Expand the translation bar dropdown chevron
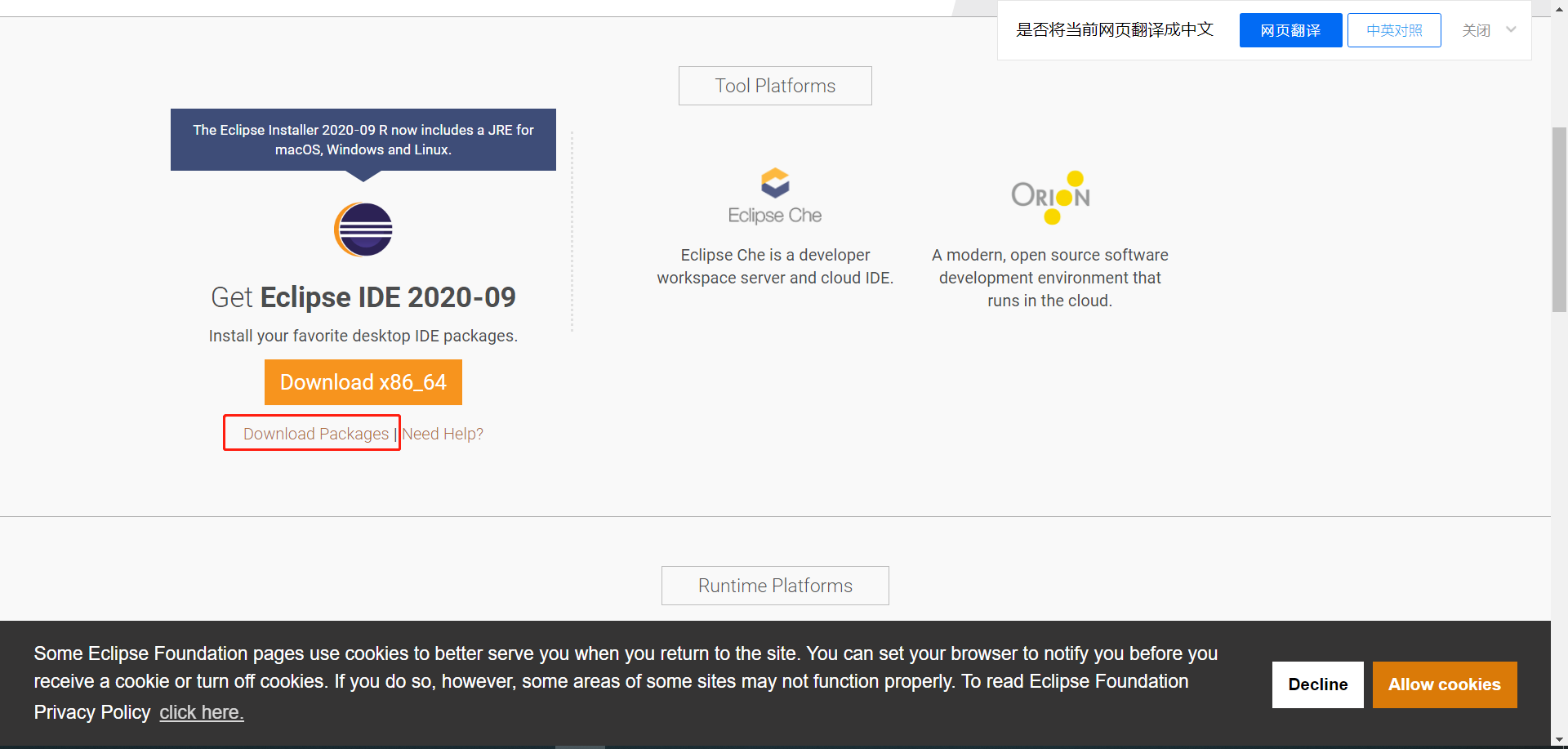 point(1511,29)
